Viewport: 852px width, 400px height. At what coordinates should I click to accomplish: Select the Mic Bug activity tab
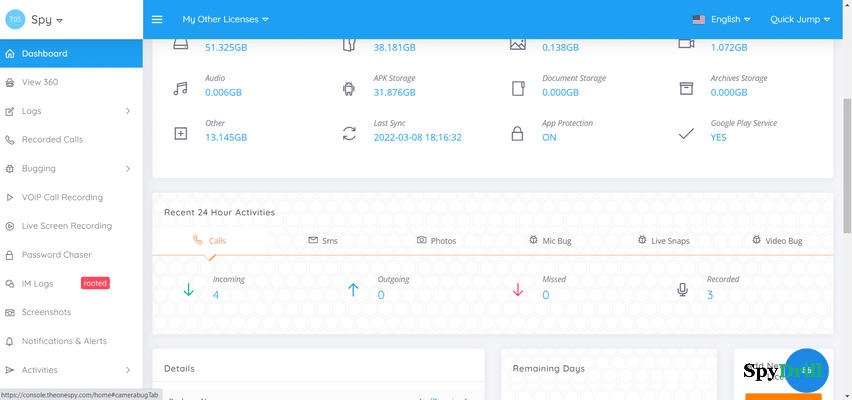point(553,241)
